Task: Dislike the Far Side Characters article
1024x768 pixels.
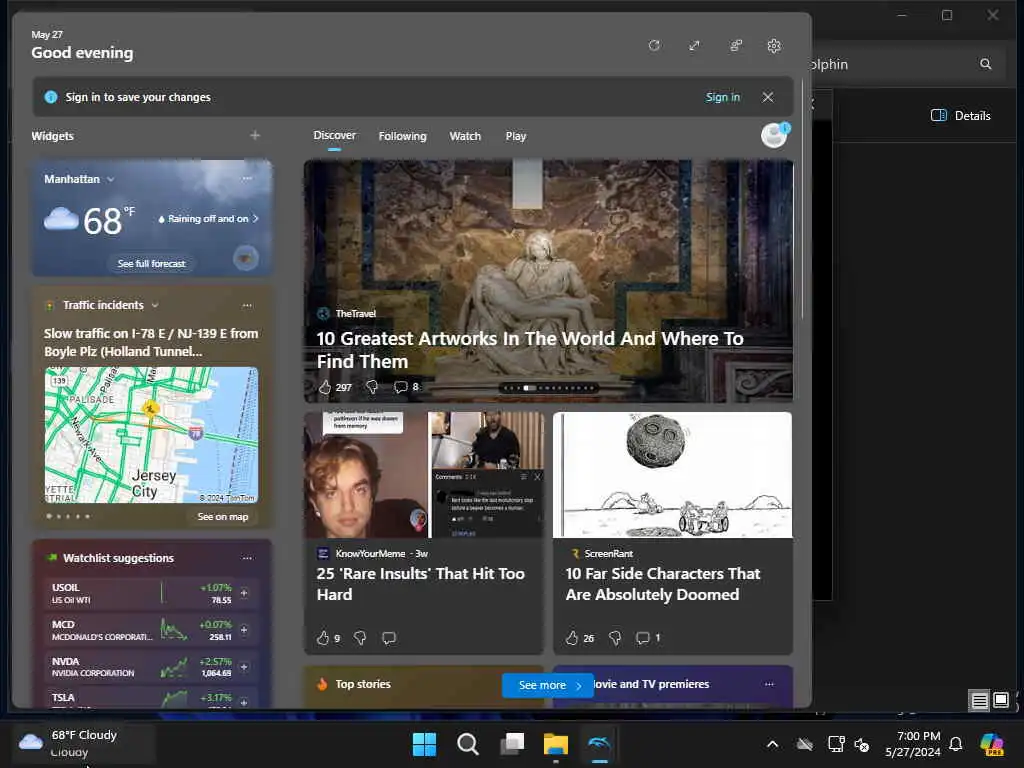Action: tap(615, 638)
